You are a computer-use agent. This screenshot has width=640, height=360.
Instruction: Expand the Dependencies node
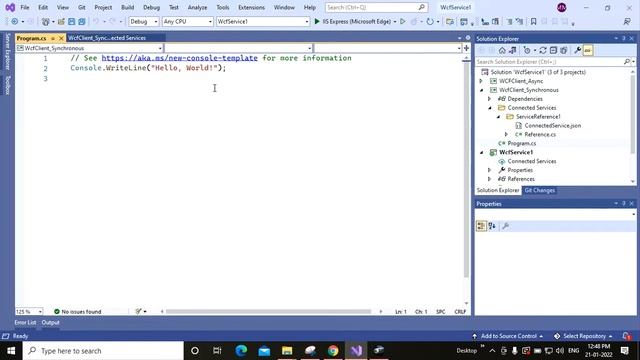[x=489, y=99]
